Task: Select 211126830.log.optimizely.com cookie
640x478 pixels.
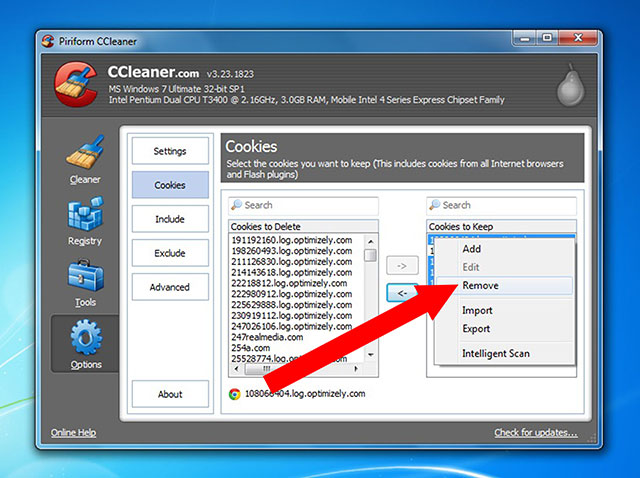Action: pos(292,262)
